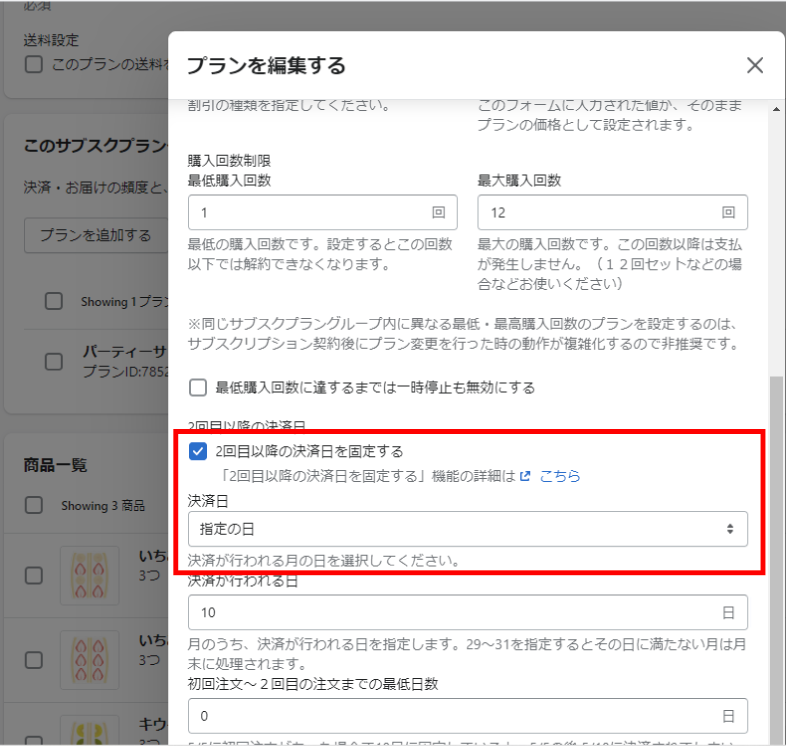Click the 送料設定 label in background
Screen dimensions: 786x746
(x=51, y=40)
